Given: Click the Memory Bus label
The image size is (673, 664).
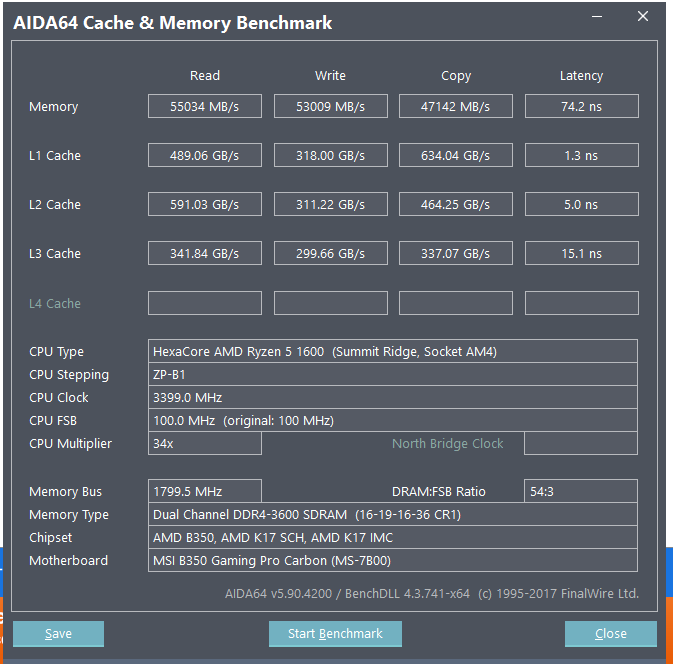Looking at the screenshot, I should 65,491.
